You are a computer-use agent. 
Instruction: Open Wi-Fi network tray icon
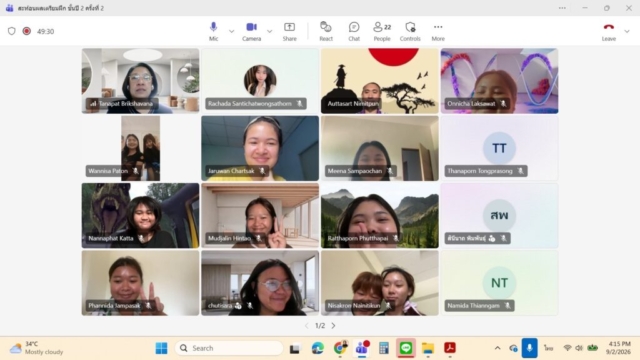[567, 348]
